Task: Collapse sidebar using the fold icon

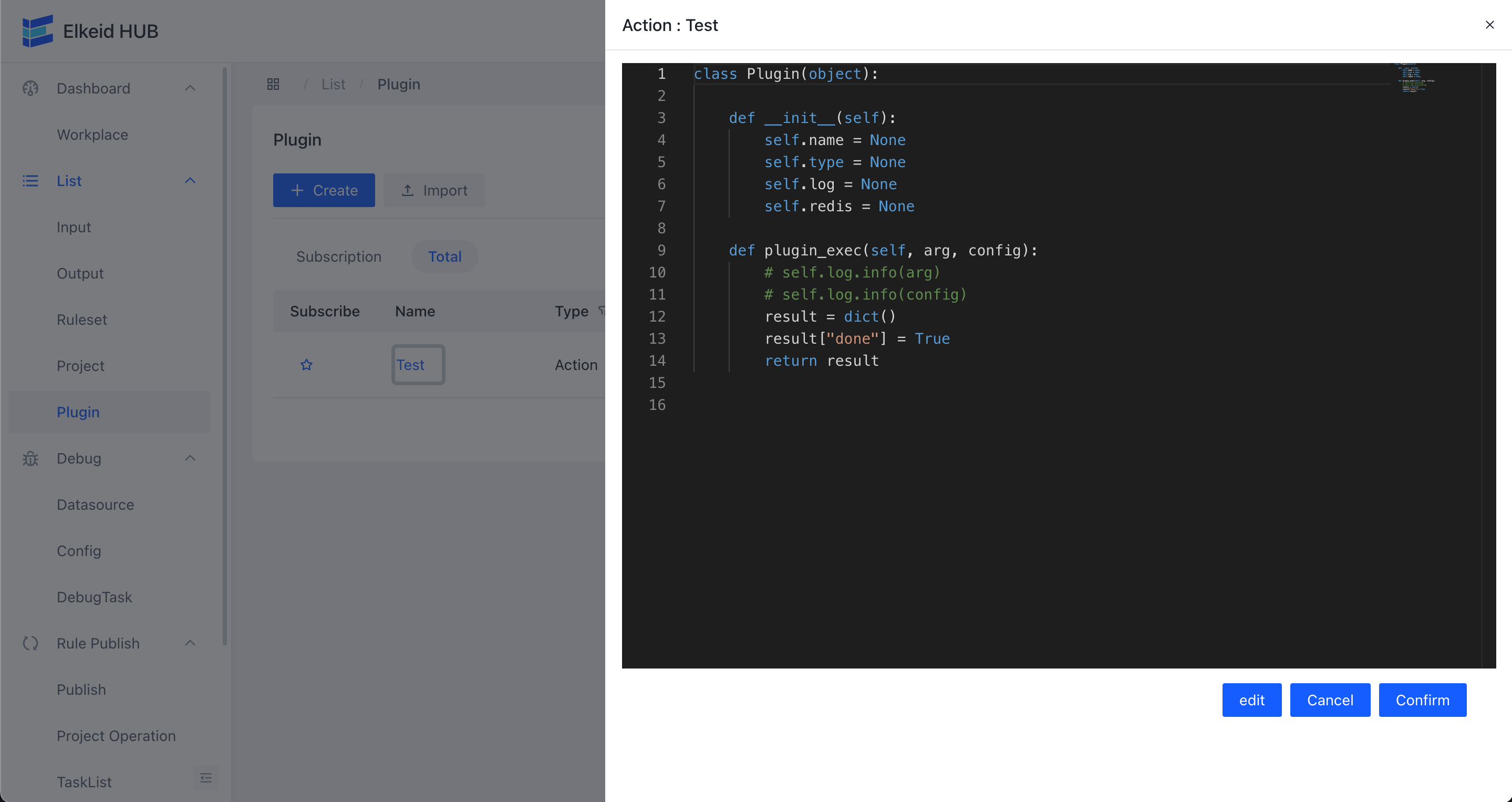Action: tap(205, 778)
